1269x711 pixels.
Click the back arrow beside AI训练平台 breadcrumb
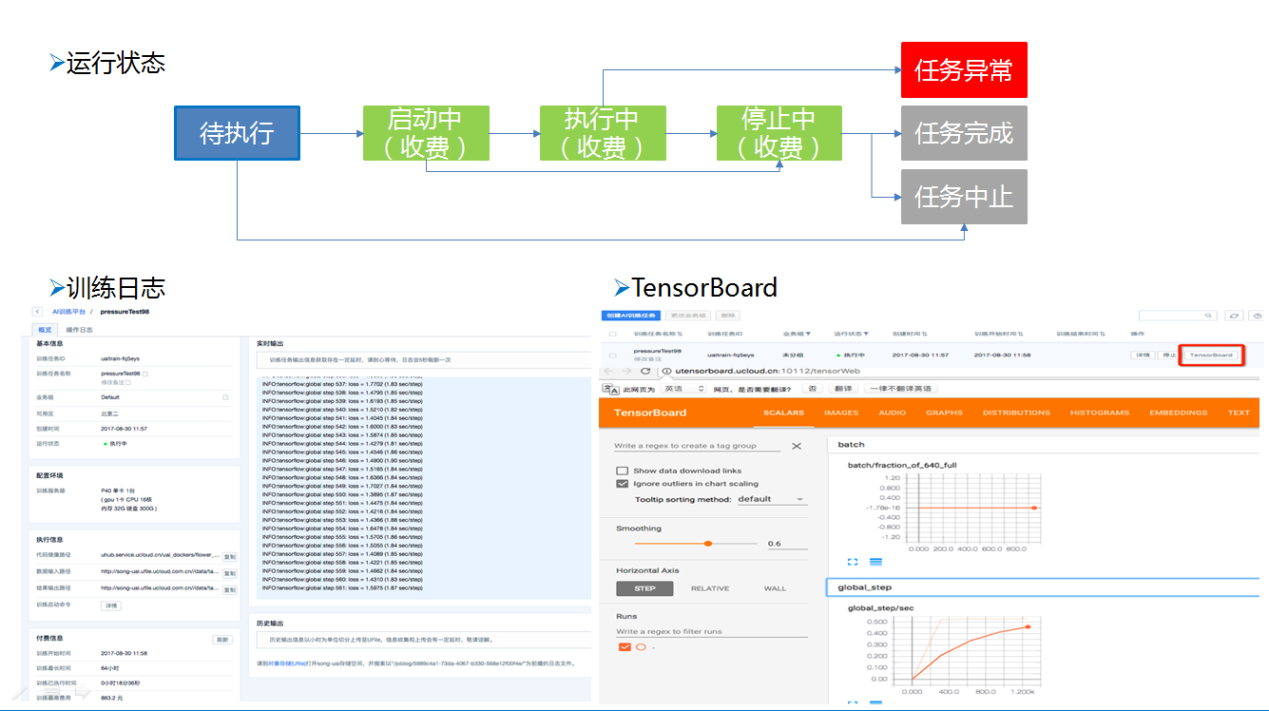(x=37, y=312)
